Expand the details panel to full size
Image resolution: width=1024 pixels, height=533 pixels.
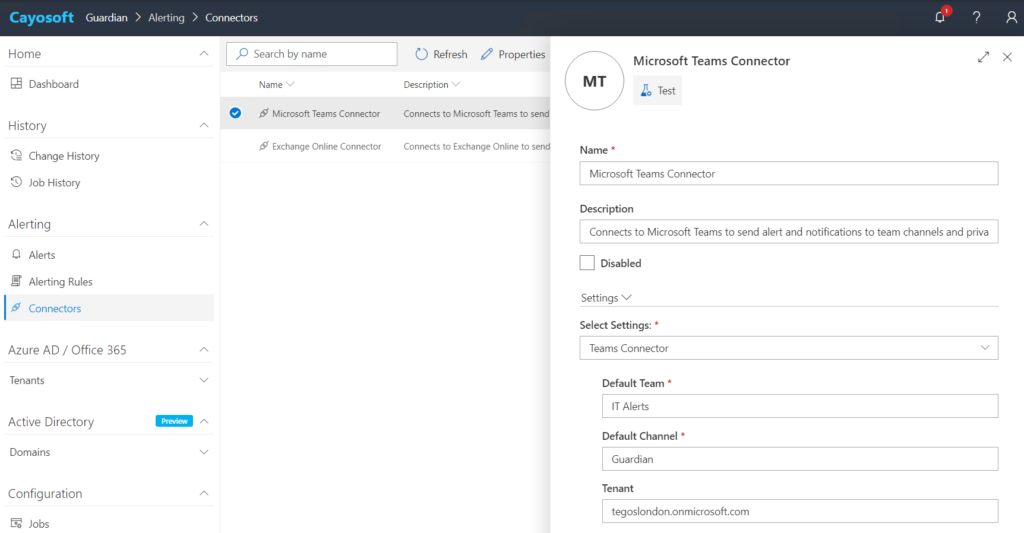point(983,57)
